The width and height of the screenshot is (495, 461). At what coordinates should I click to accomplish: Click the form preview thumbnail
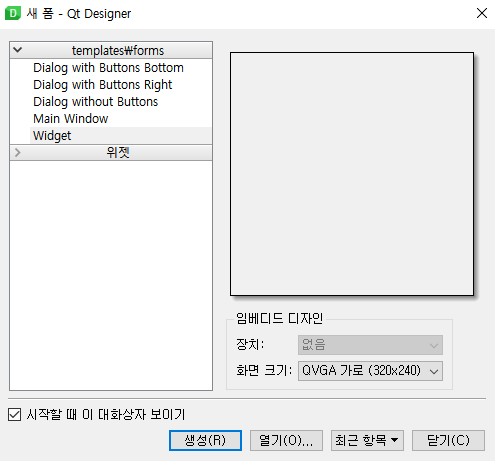[x=352, y=174]
